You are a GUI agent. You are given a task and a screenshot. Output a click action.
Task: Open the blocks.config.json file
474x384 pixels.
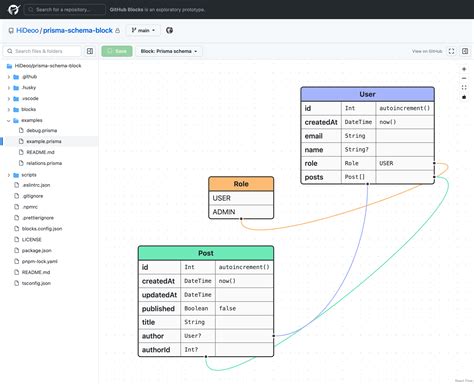click(42, 229)
